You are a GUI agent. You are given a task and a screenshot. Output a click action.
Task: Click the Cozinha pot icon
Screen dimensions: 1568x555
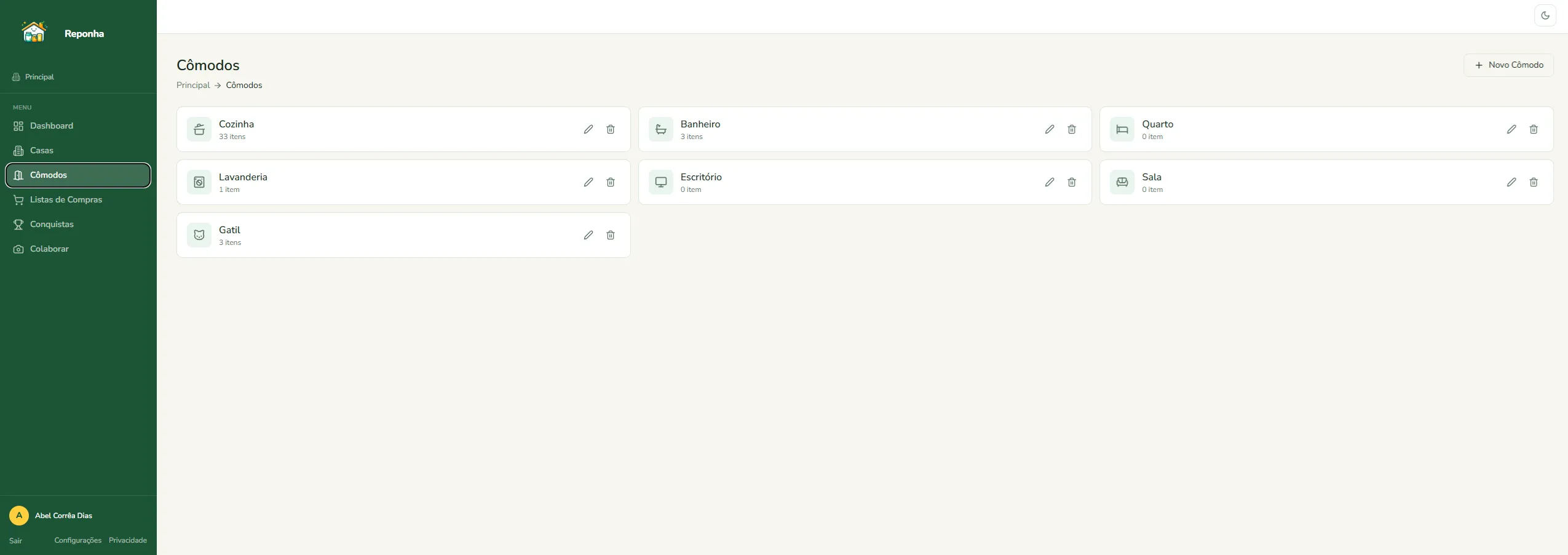pos(199,129)
